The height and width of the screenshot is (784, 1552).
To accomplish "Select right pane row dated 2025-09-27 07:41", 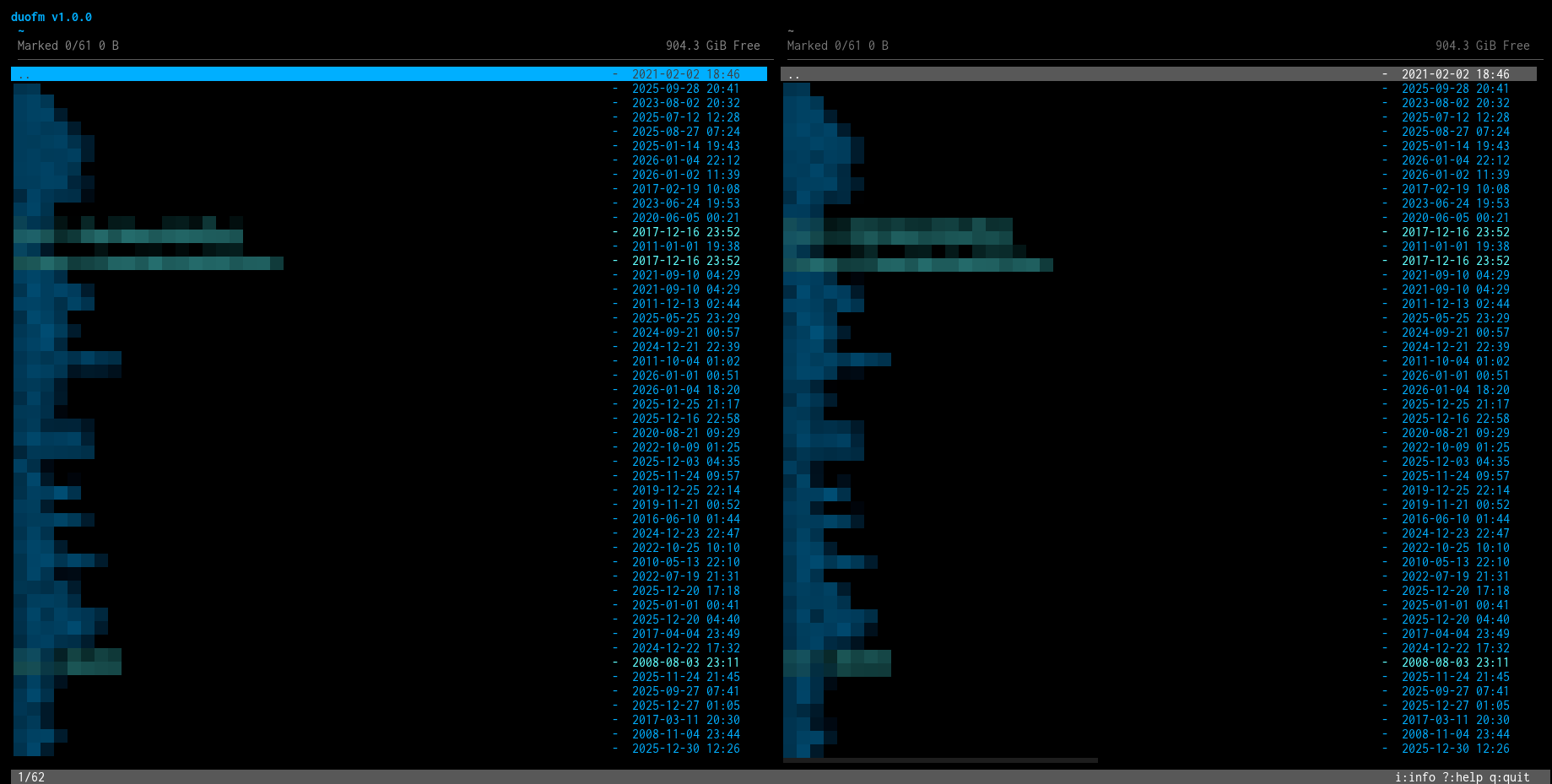I will click(1159, 691).
